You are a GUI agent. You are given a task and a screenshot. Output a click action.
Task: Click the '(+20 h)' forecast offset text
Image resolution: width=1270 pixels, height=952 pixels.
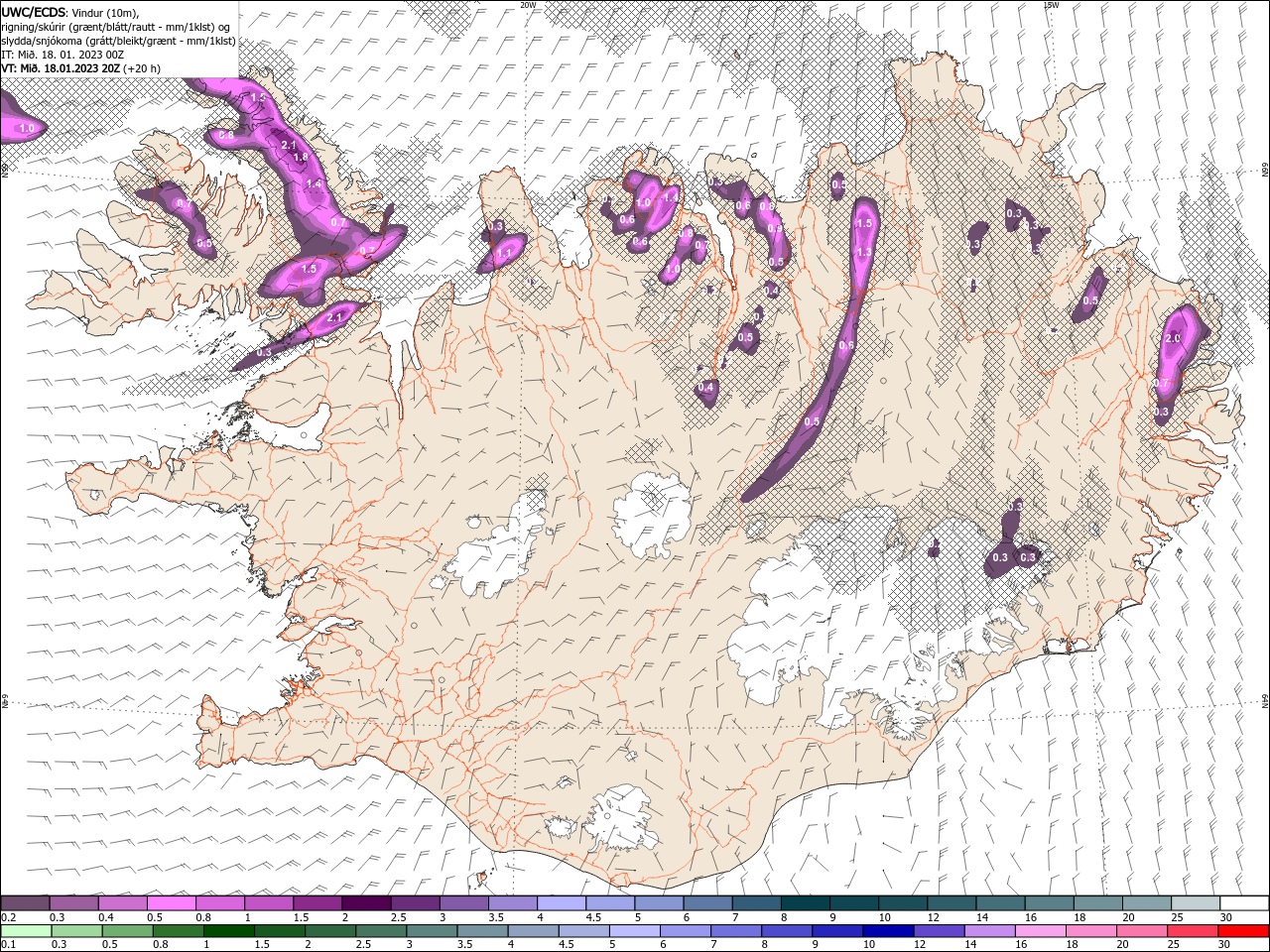click(141, 68)
